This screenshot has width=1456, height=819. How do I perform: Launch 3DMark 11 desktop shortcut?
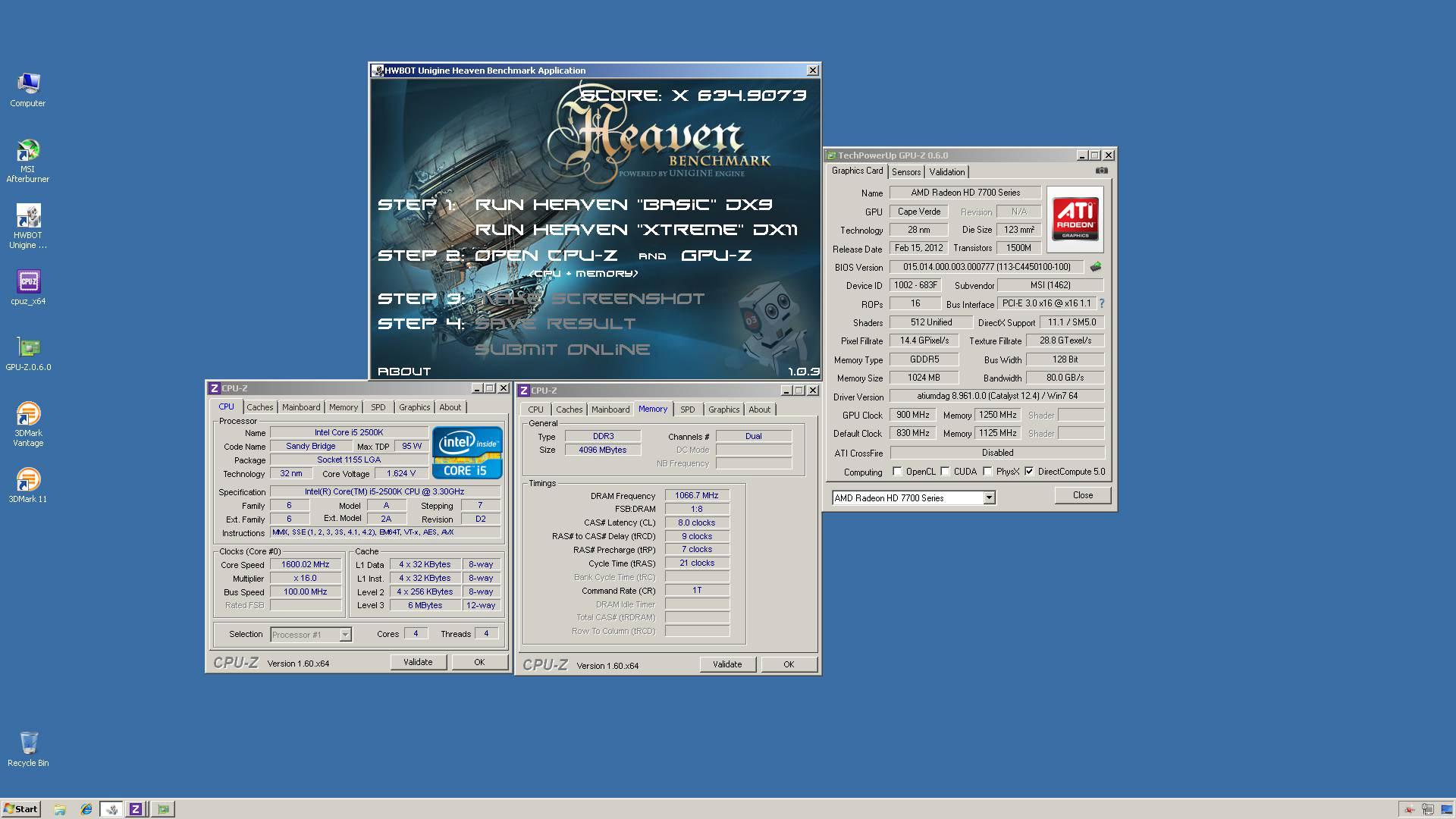coord(28,485)
